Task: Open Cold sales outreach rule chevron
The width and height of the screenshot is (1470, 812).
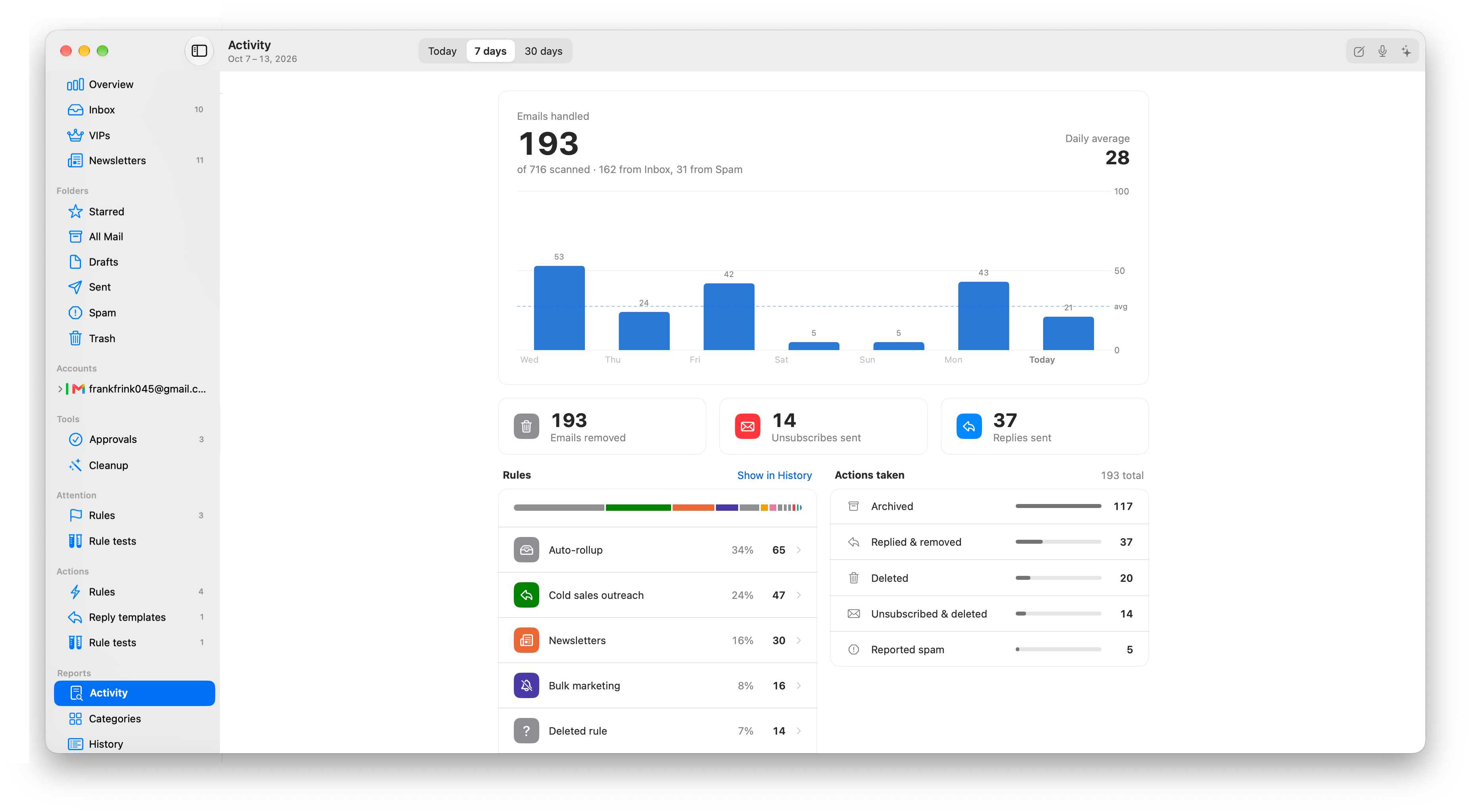Action: (x=799, y=595)
